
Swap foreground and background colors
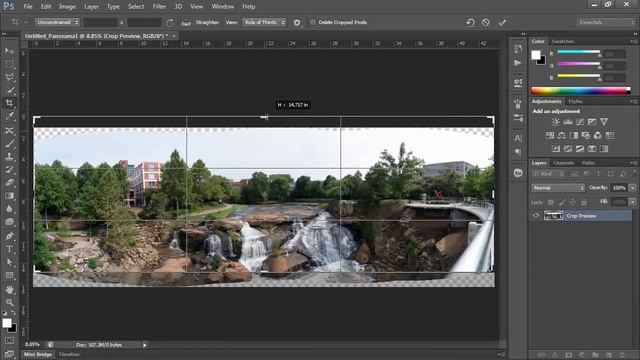pos(13,313)
